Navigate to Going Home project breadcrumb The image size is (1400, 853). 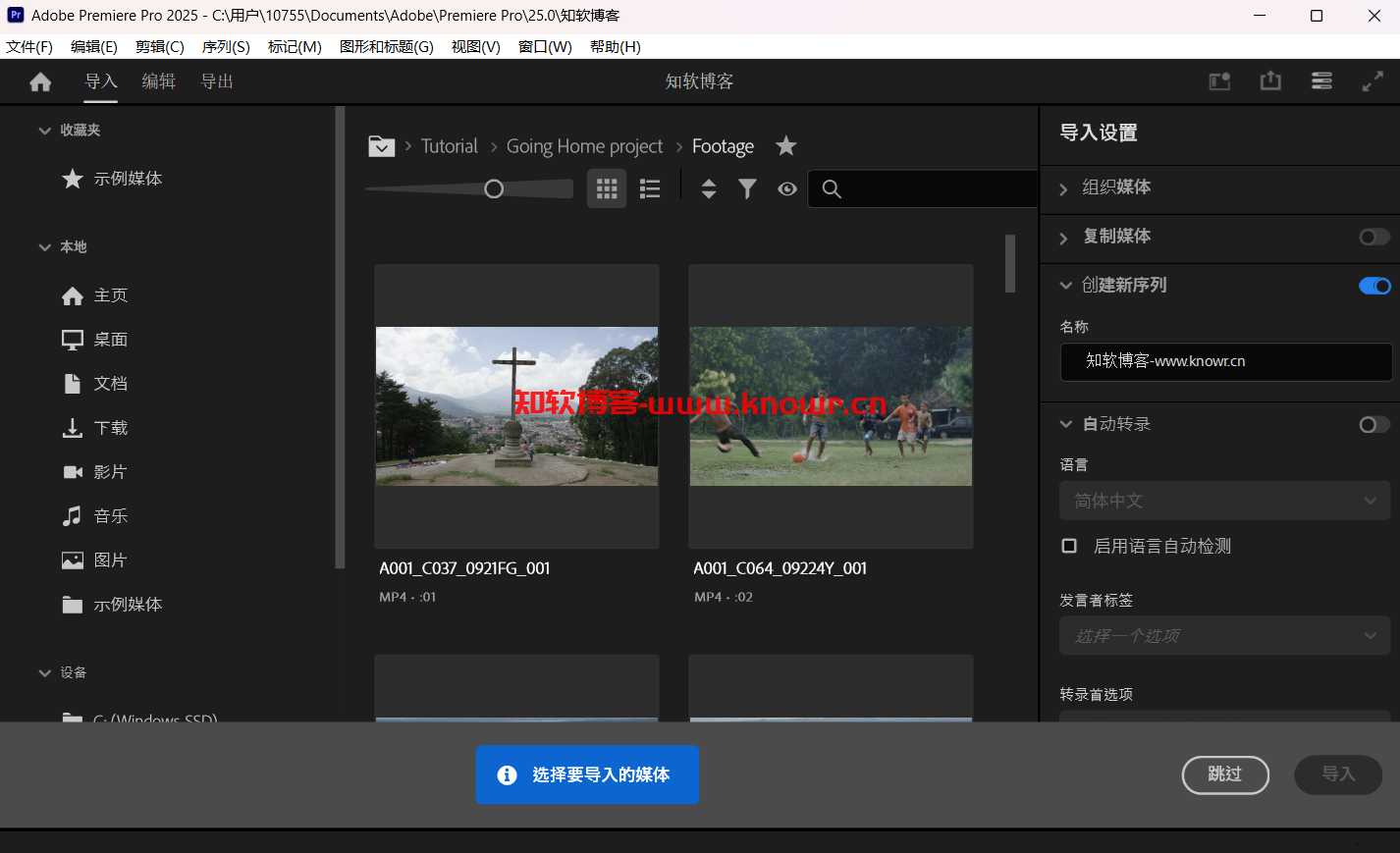point(585,146)
